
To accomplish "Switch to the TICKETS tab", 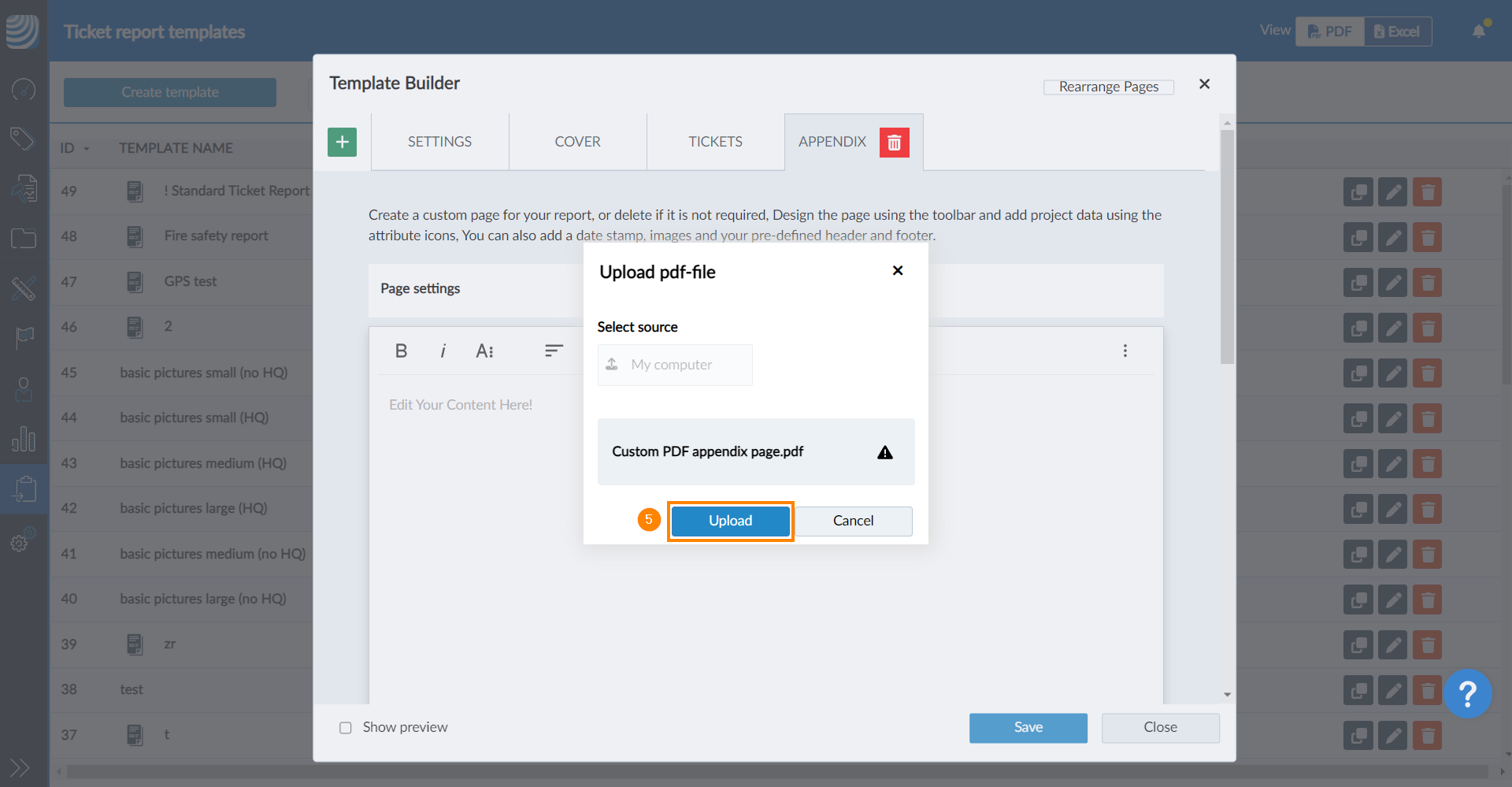I will (x=715, y=142).
